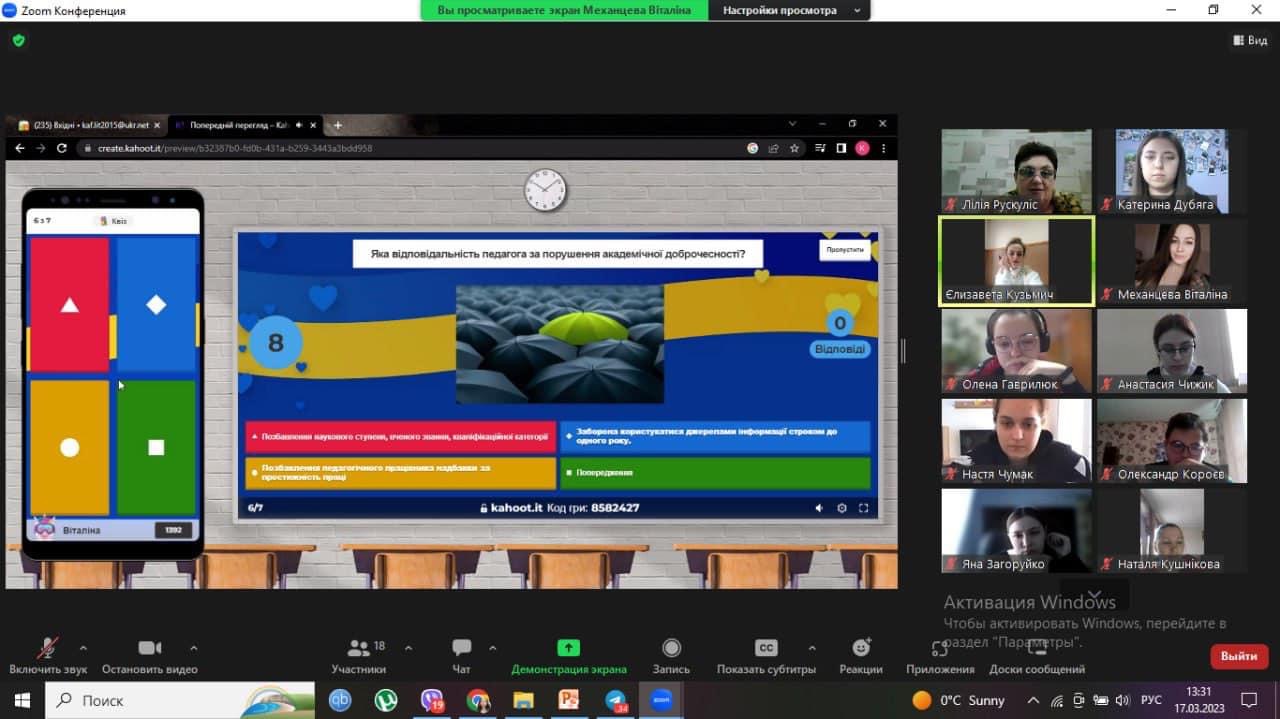This screenshot has height=719, width=1280.
Task: Choose yellow answer about позбавлення надбавки
Action: [401, 473]
